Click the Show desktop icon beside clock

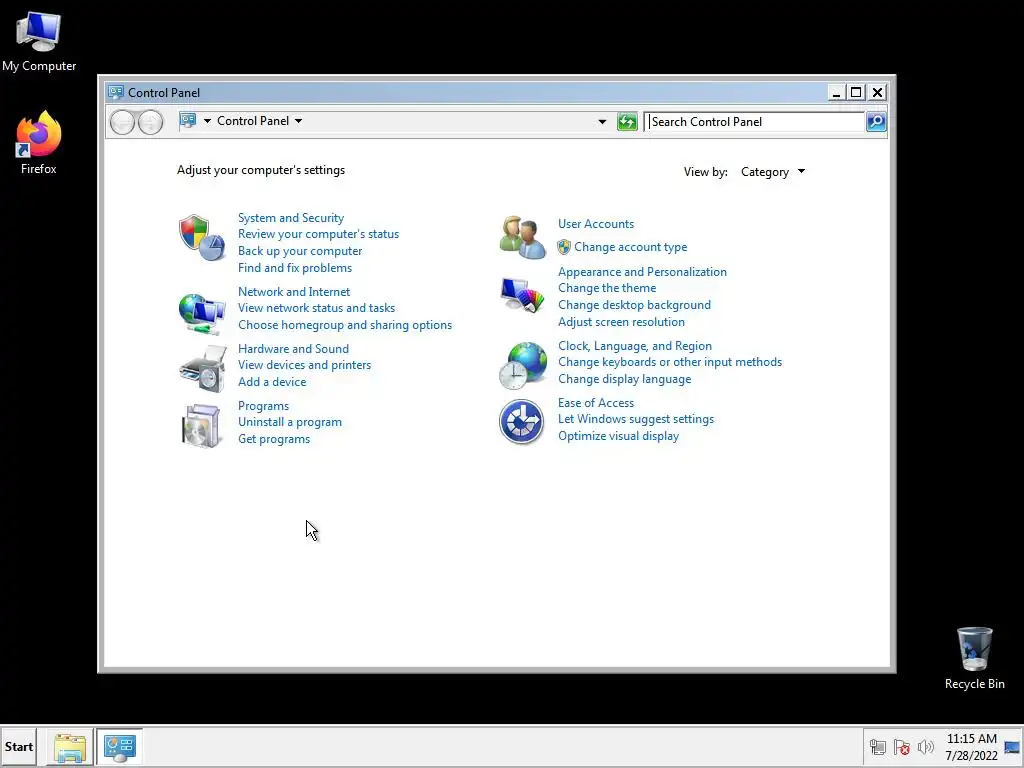pyautogui.click(x=1012, y=747)
